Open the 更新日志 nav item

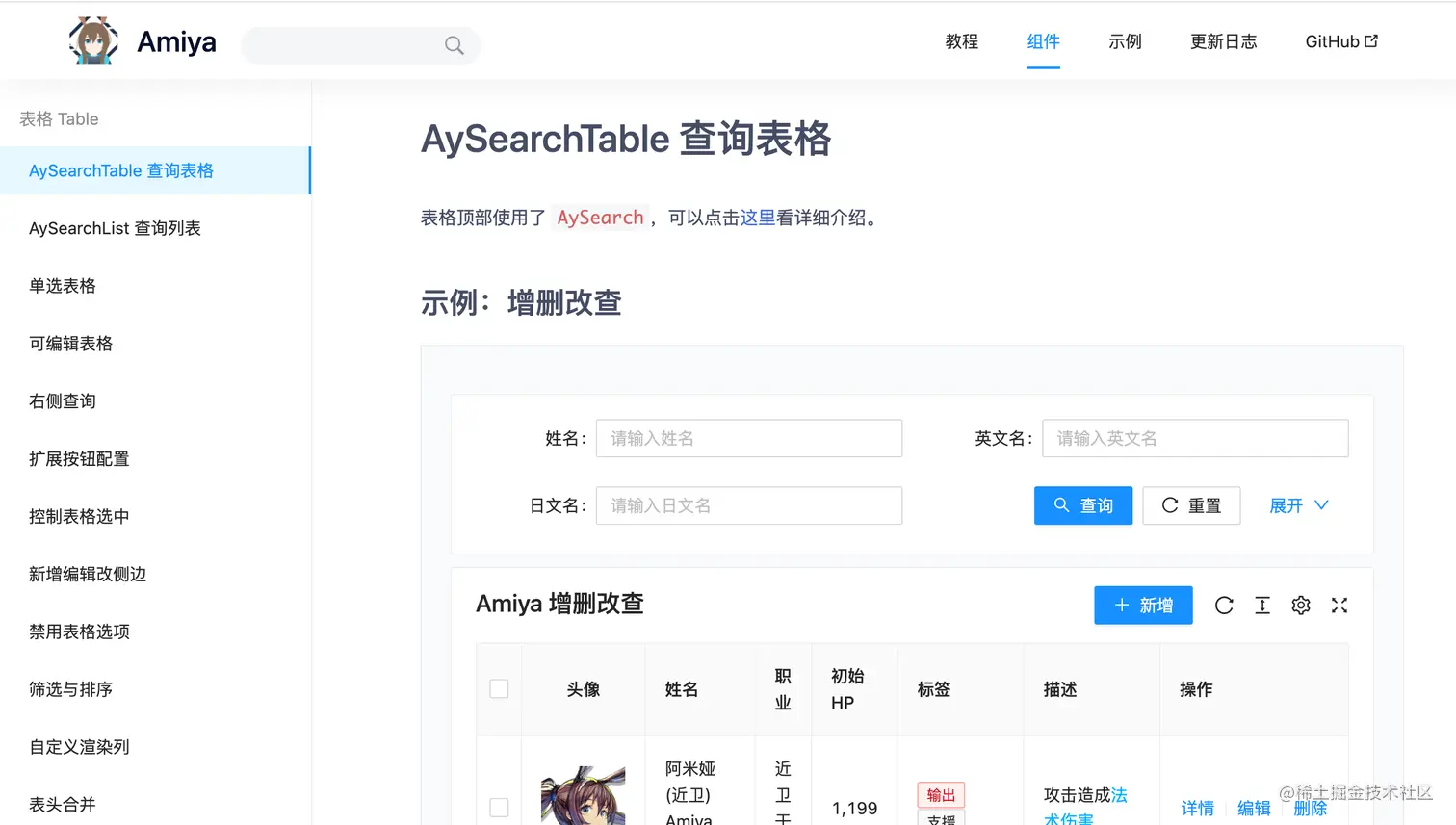1224,41
